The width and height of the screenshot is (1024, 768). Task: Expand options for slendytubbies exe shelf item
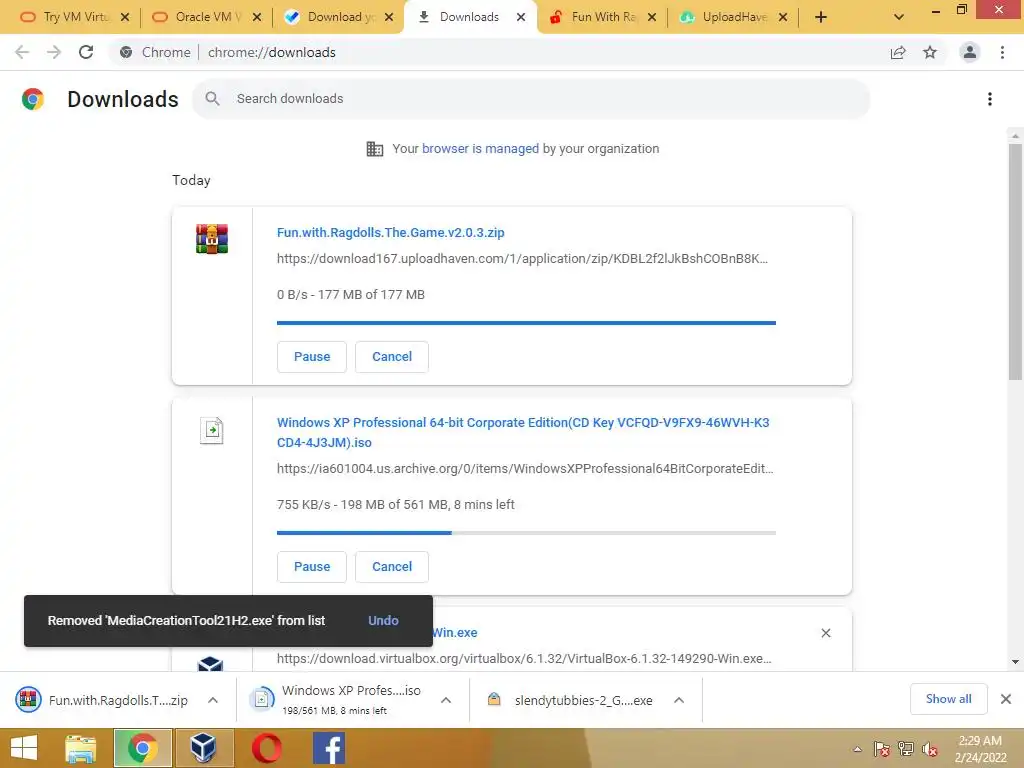tap(679, 700)
